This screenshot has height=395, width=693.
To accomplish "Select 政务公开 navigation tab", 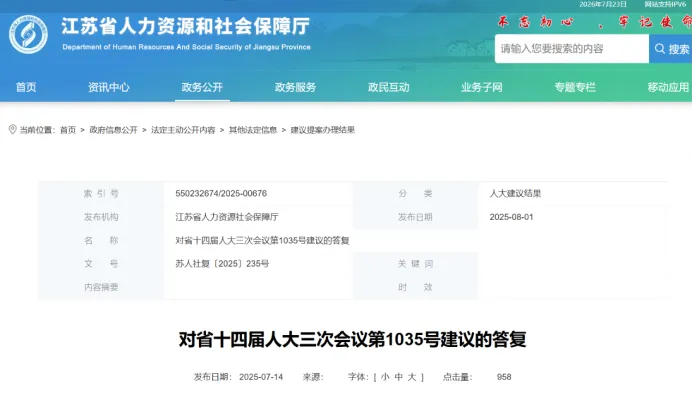I will (x=202, y=87).
